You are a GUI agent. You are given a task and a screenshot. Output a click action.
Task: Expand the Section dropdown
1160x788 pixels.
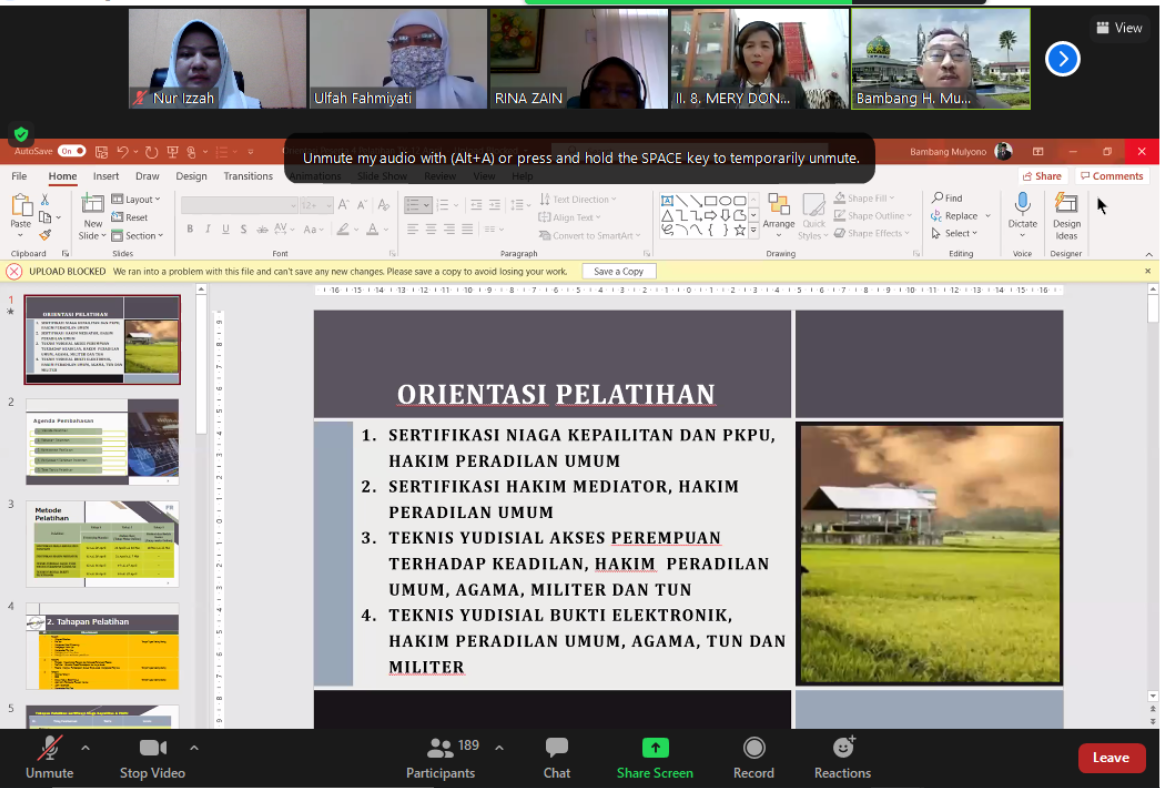(x=139, y=236)
